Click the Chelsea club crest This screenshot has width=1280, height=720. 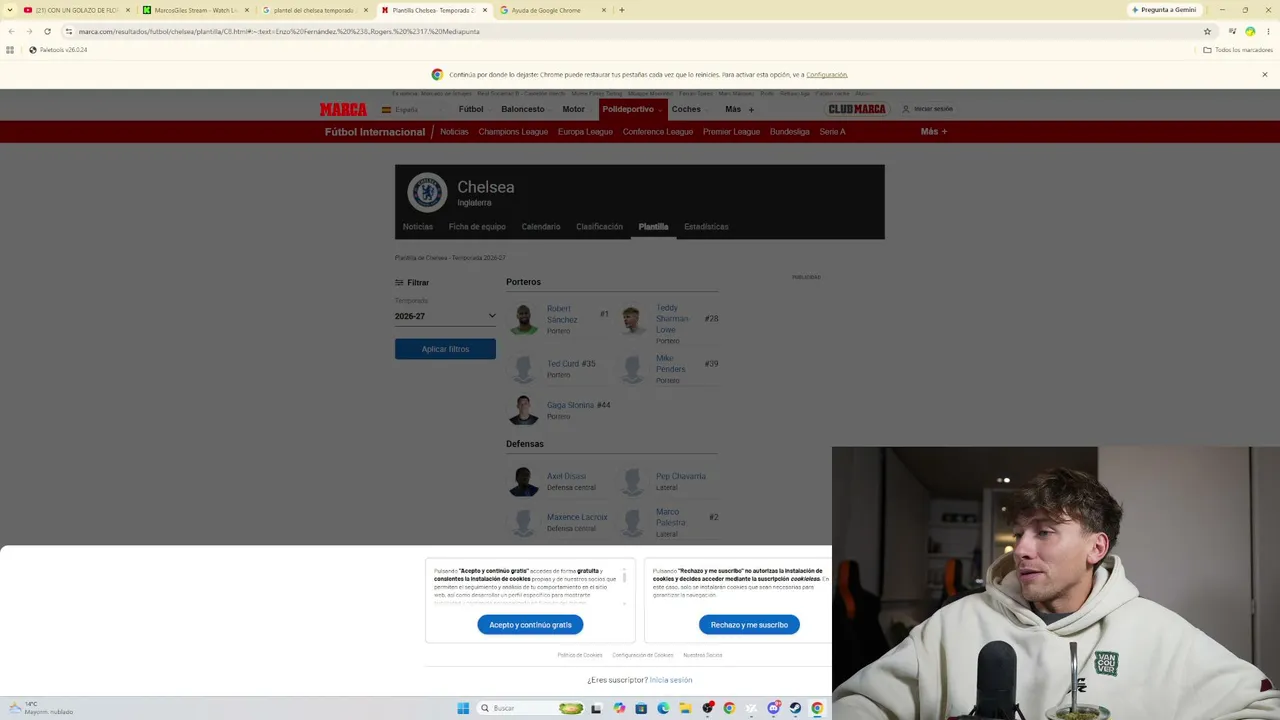coord(427,193)
